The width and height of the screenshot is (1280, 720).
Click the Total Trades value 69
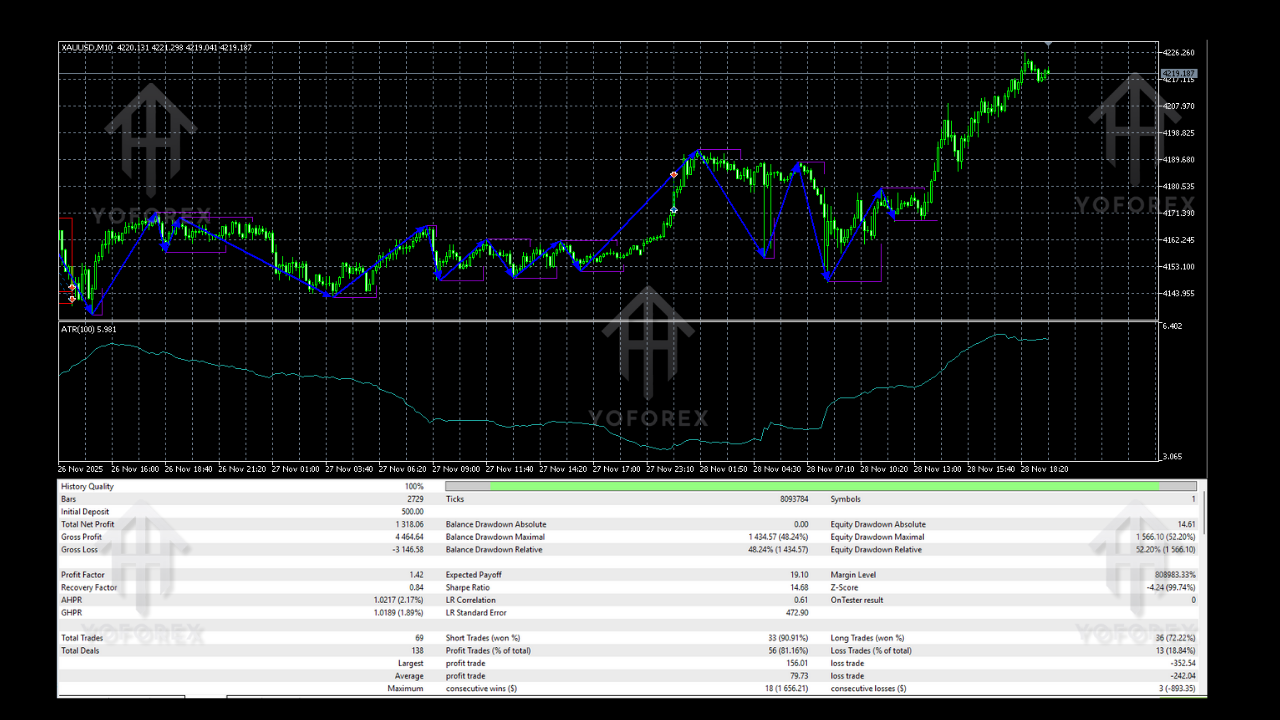418,637
